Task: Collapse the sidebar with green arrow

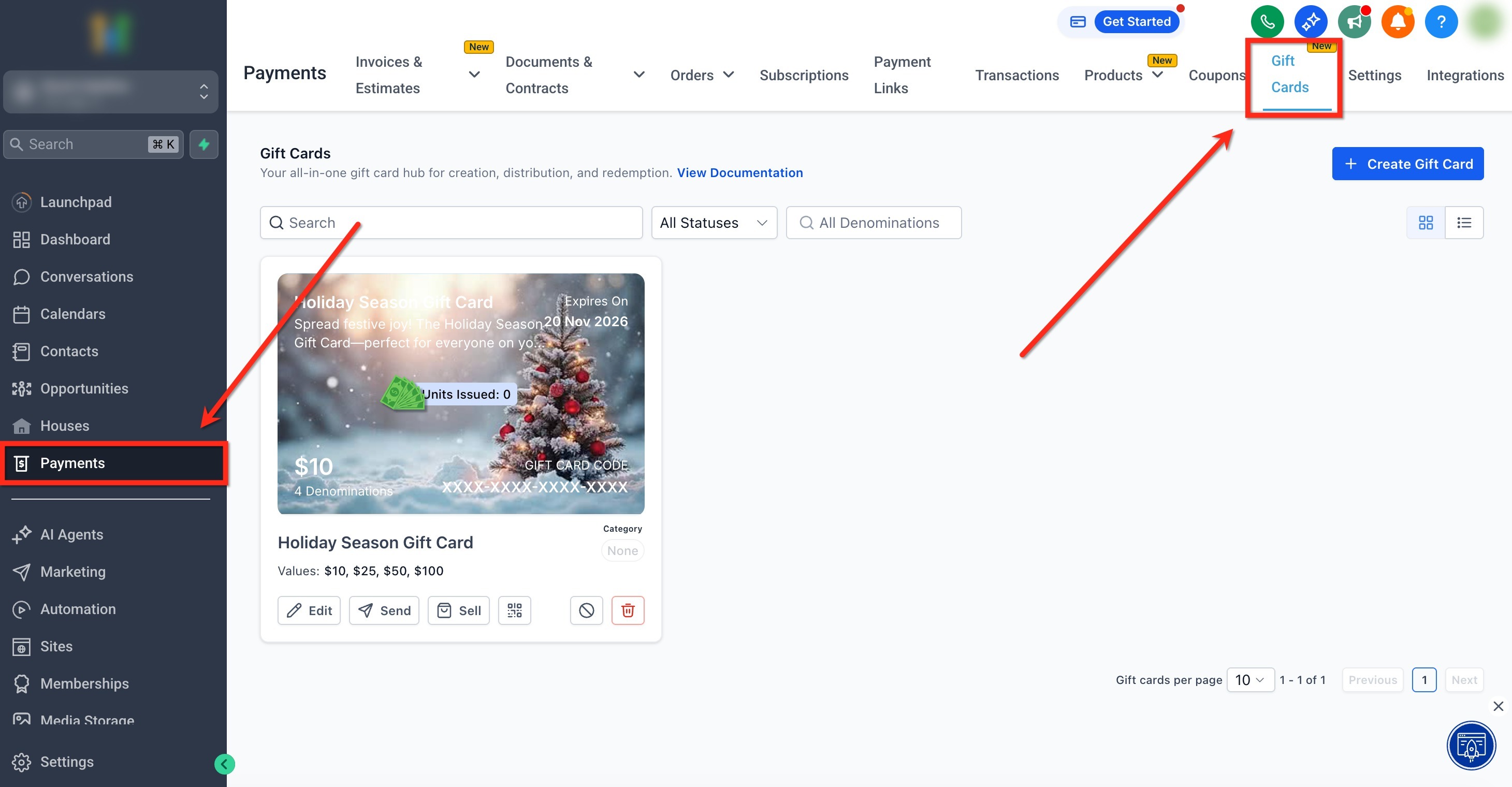Action: [224, 764]
